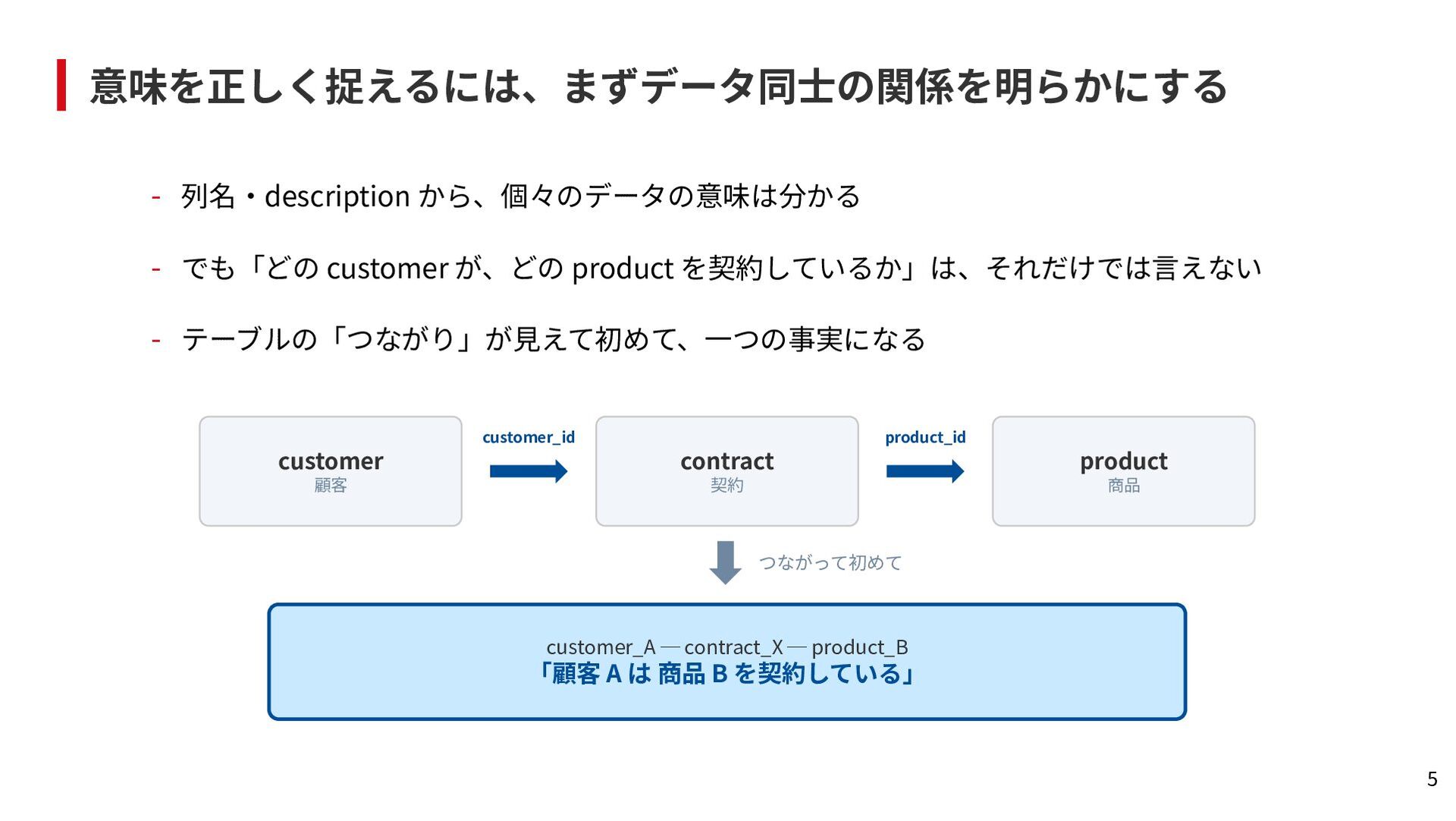
Task: Click the third bullet about テーブルの「つながり」
Action: (554, 339)
